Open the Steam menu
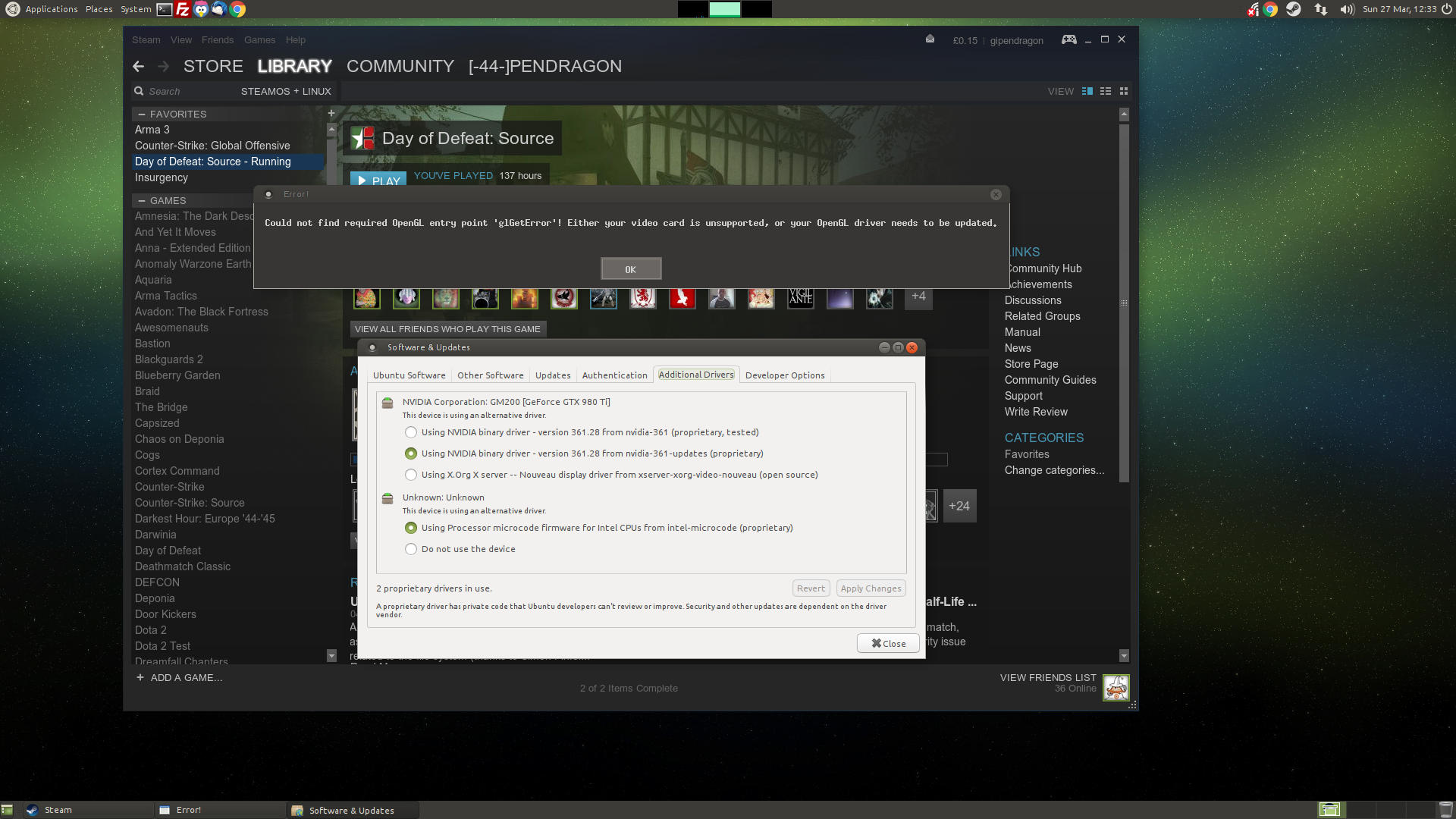This screenshot has width=1456, height=819. coord(146,39)
